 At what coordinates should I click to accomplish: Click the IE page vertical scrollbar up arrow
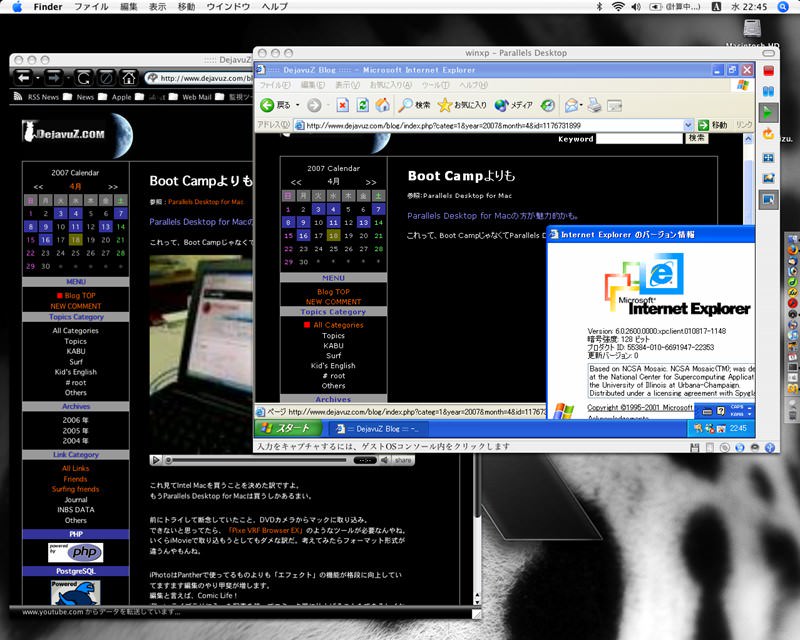point(748,139)
